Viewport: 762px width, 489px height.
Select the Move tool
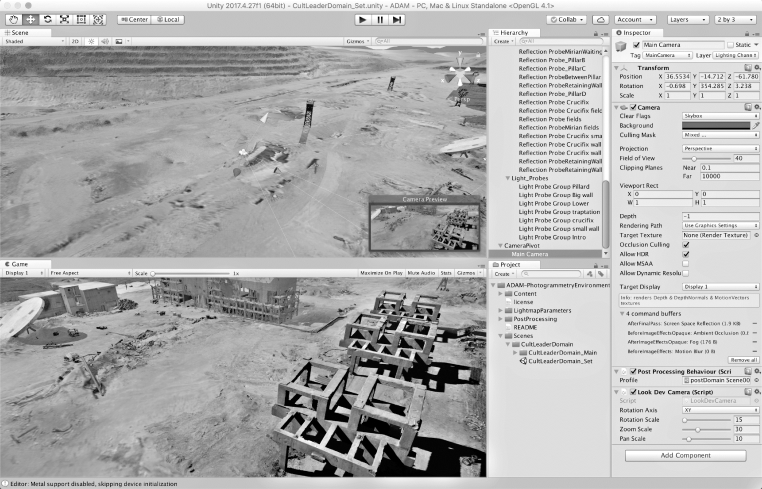[31, 19]
